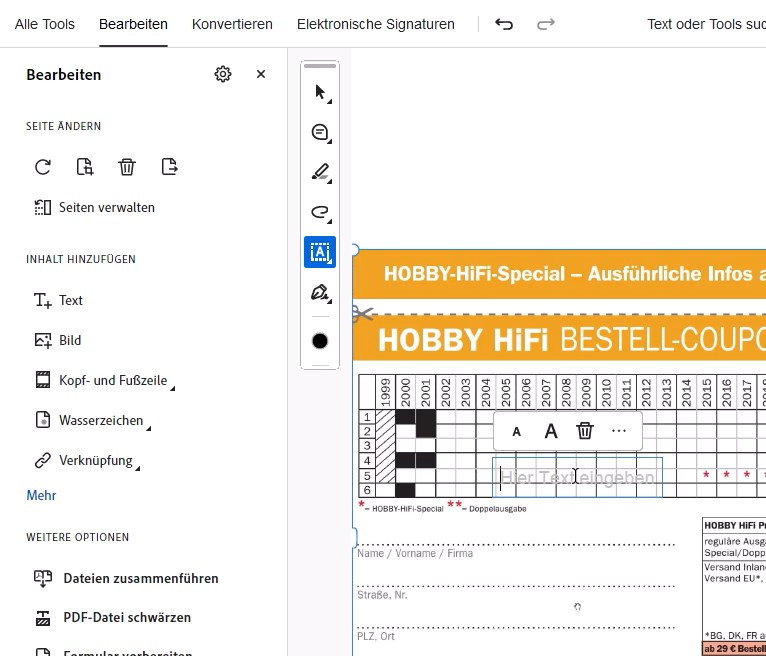766x656 pixels.
Task: Open PDF-Datei schwärzen
Action: (112, 617)
